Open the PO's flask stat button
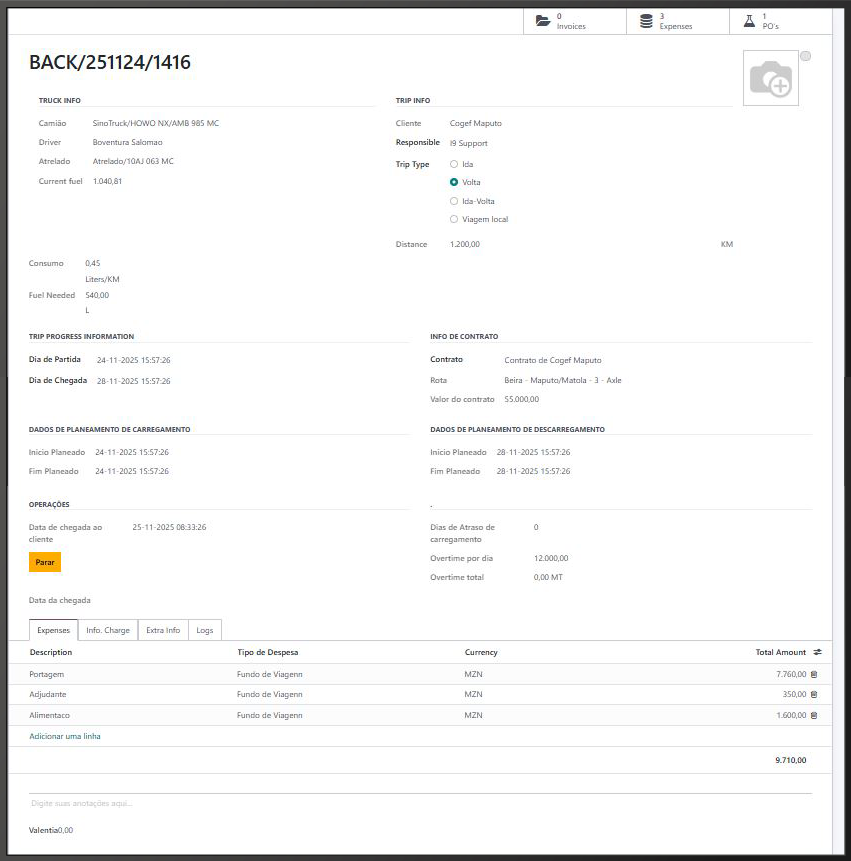Image resolution: width=851 pixels, height=861 pixels. tap(781, 21)
